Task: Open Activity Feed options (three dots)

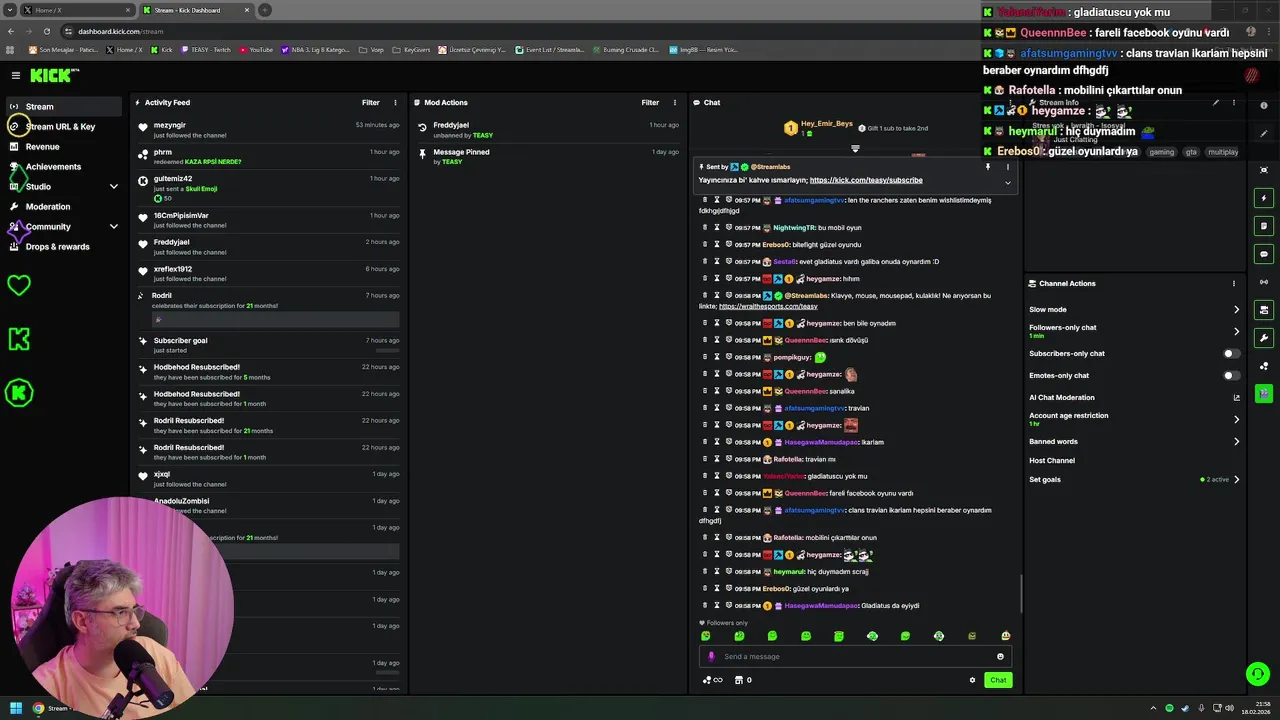Action: 395,102
